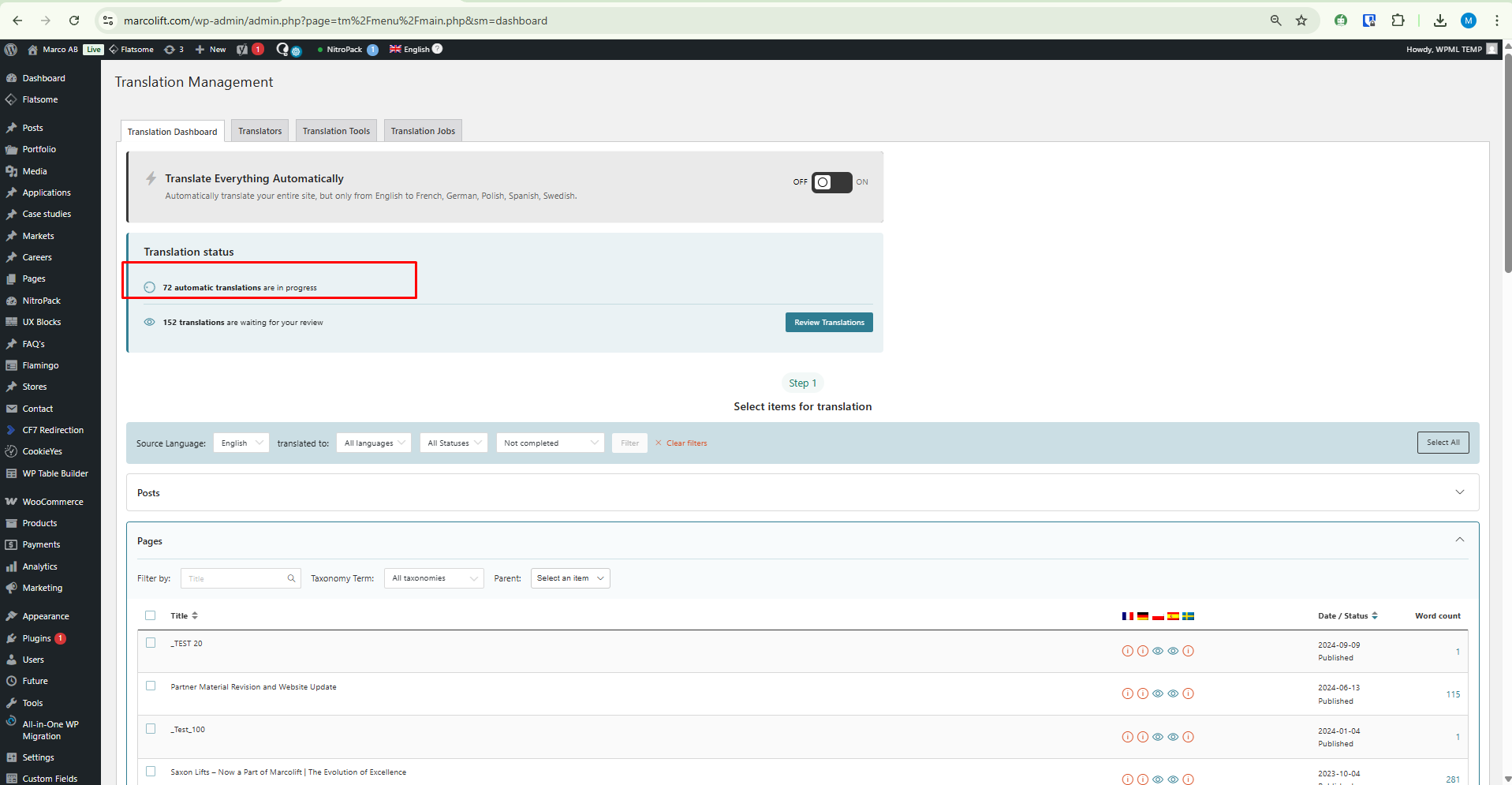Click the Swedish flag column header

point(1189,616)
